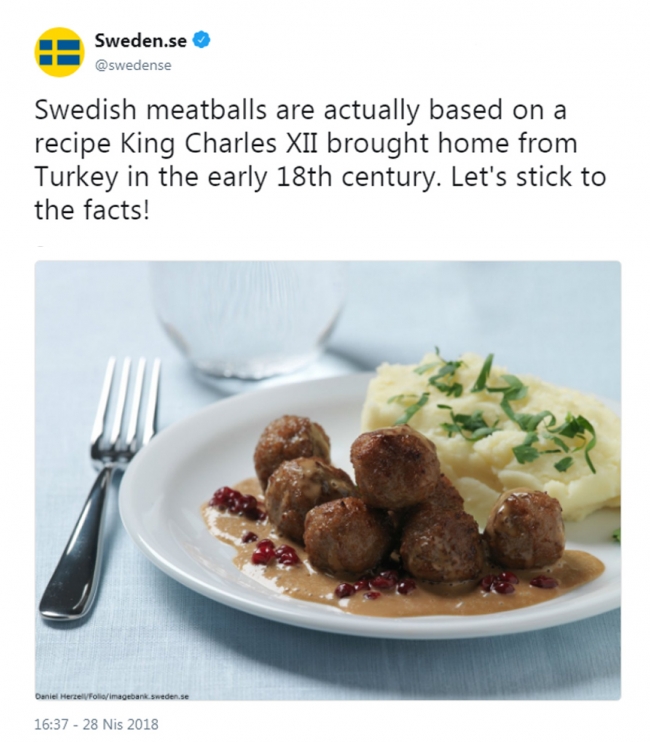Click the word "Turkey" in the tweet
The width and height of the screenshot is (650, 742).
tap(77, 182)
